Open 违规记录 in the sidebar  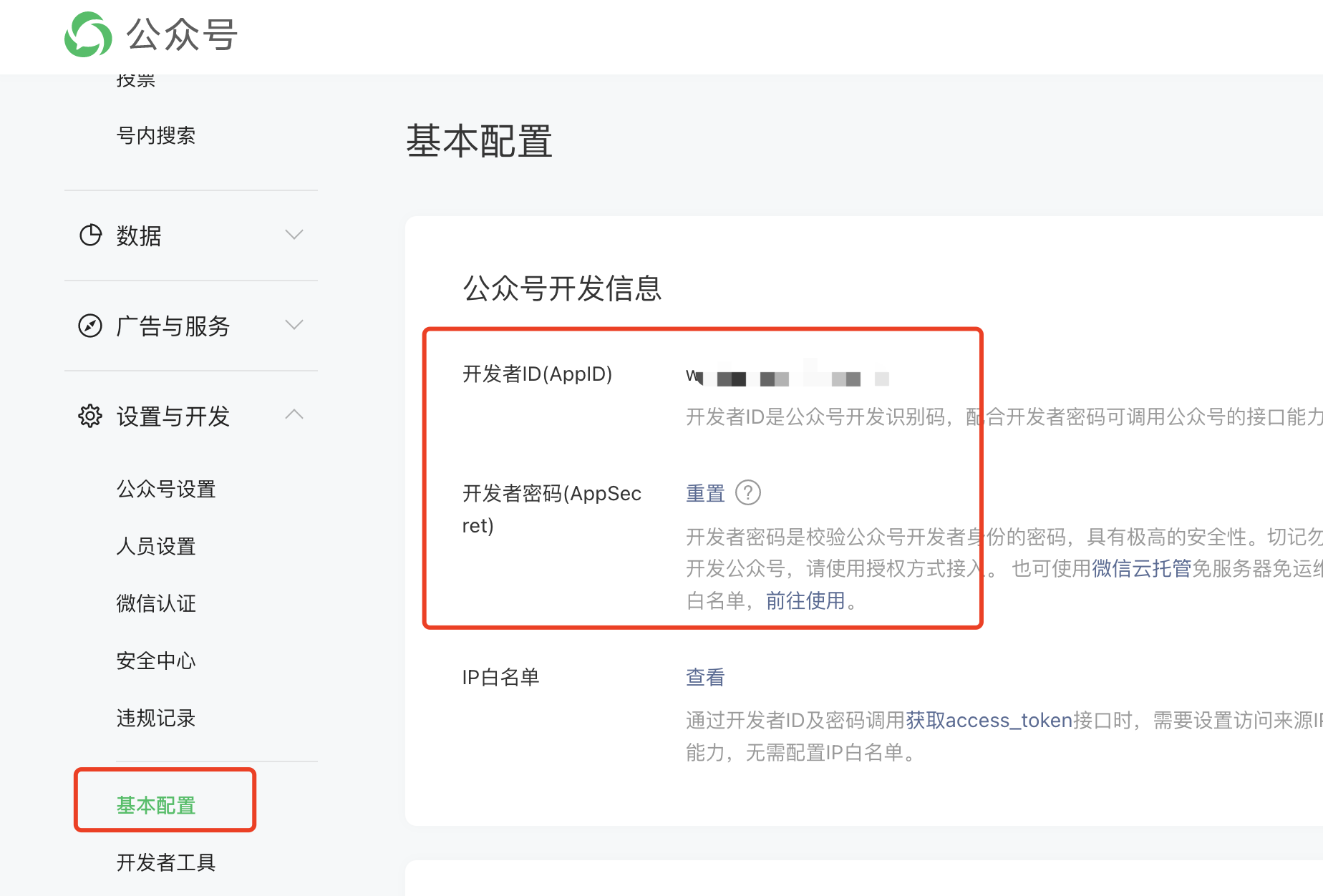[x=156, y=718]
